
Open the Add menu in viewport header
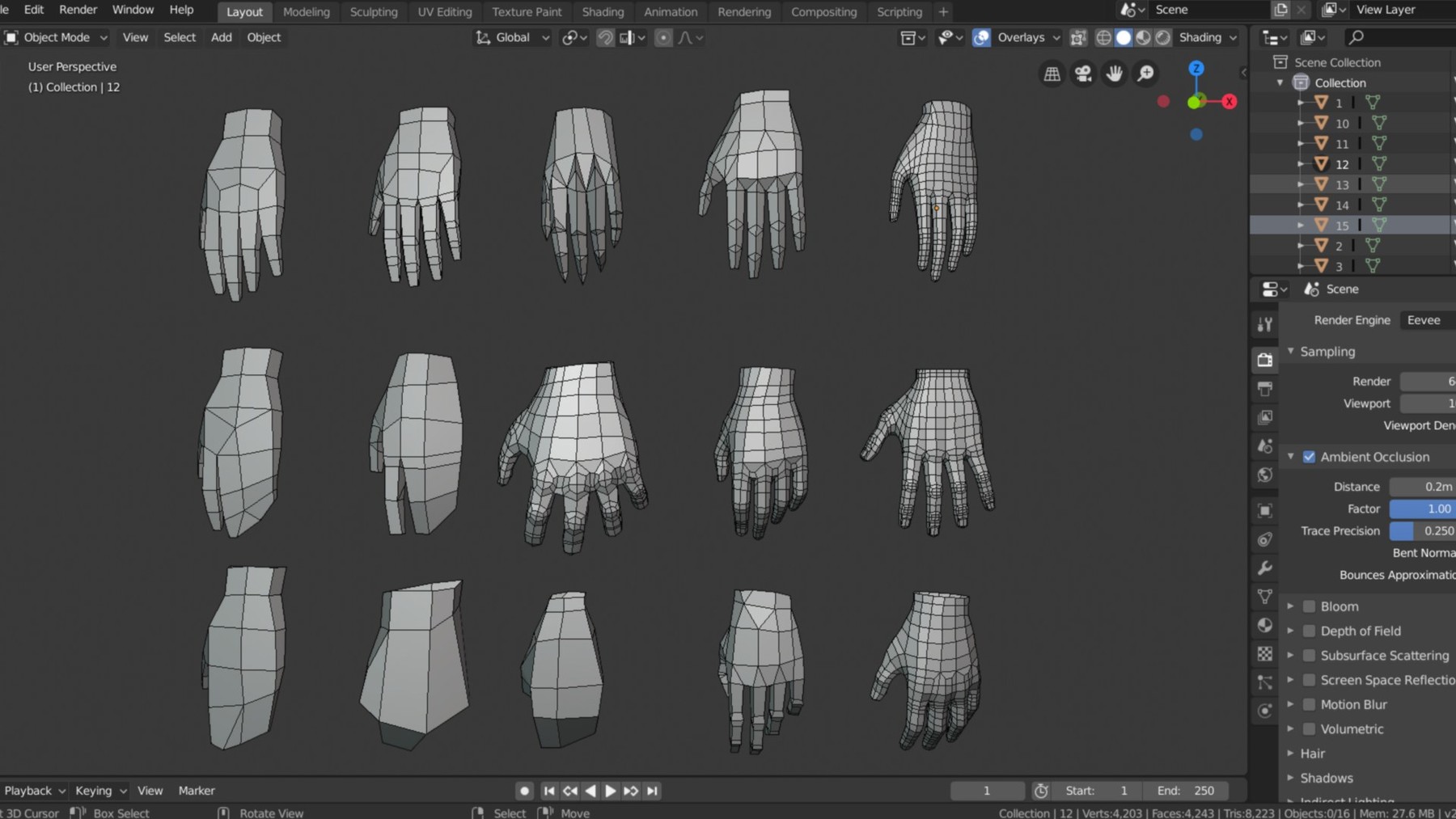pyautogui.click(x=221, y=37)
